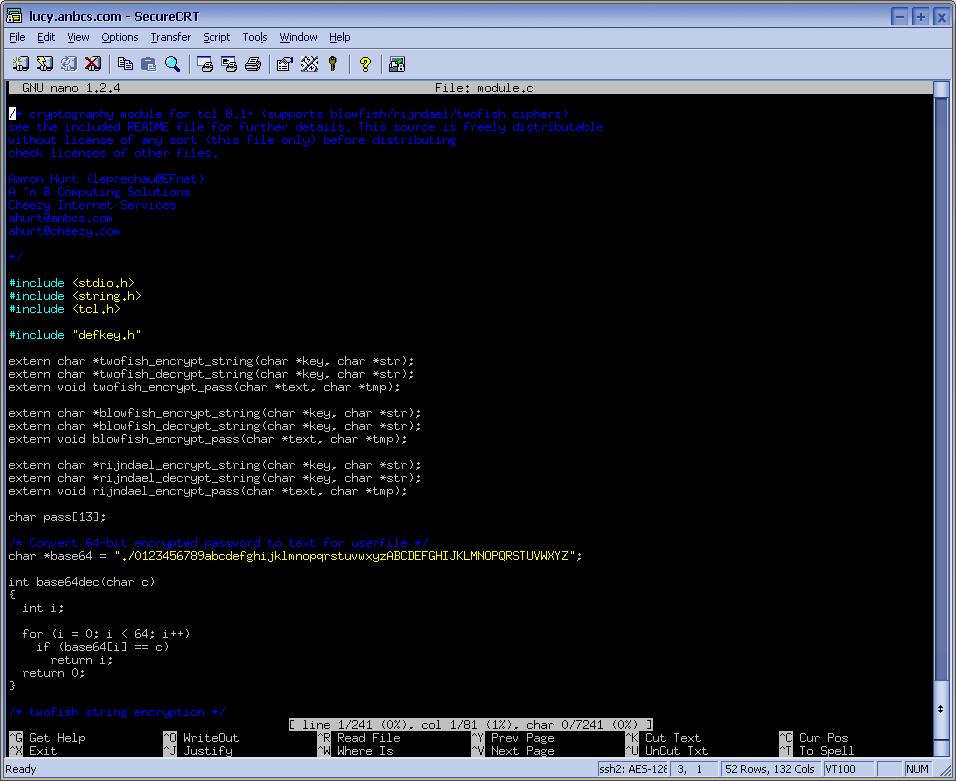Image resolution: width=956 pixels, height=781 pixels.
Task: Click the 'if (base64[i] == c)' line
Action: pos(102,647)
